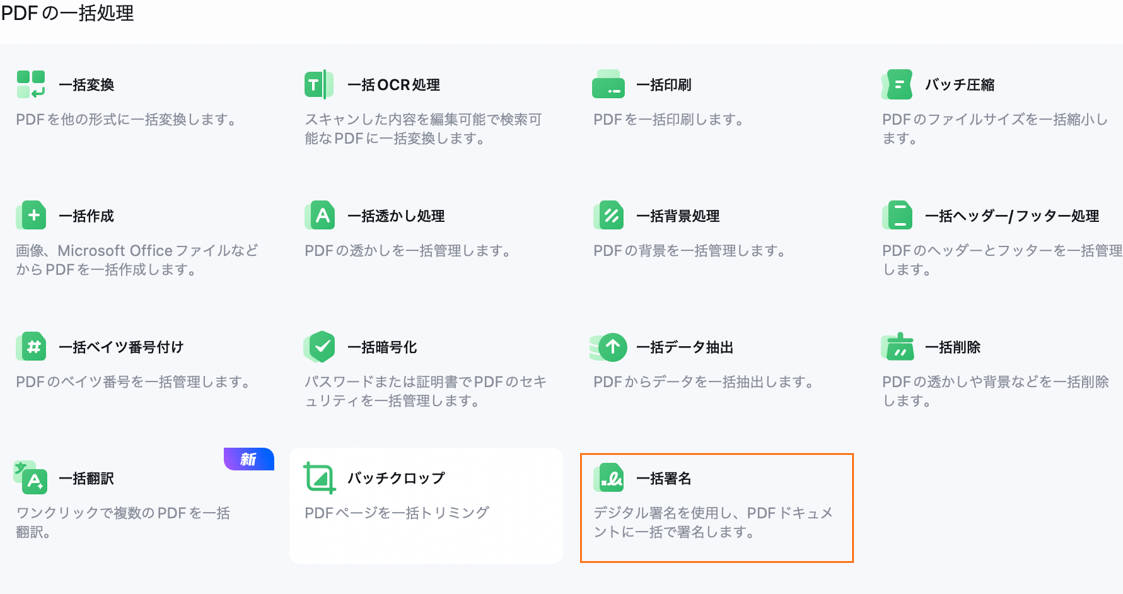
Task: Click the 一括署名 signature icon
Action: pyautogui.click(x=608, y=478)
